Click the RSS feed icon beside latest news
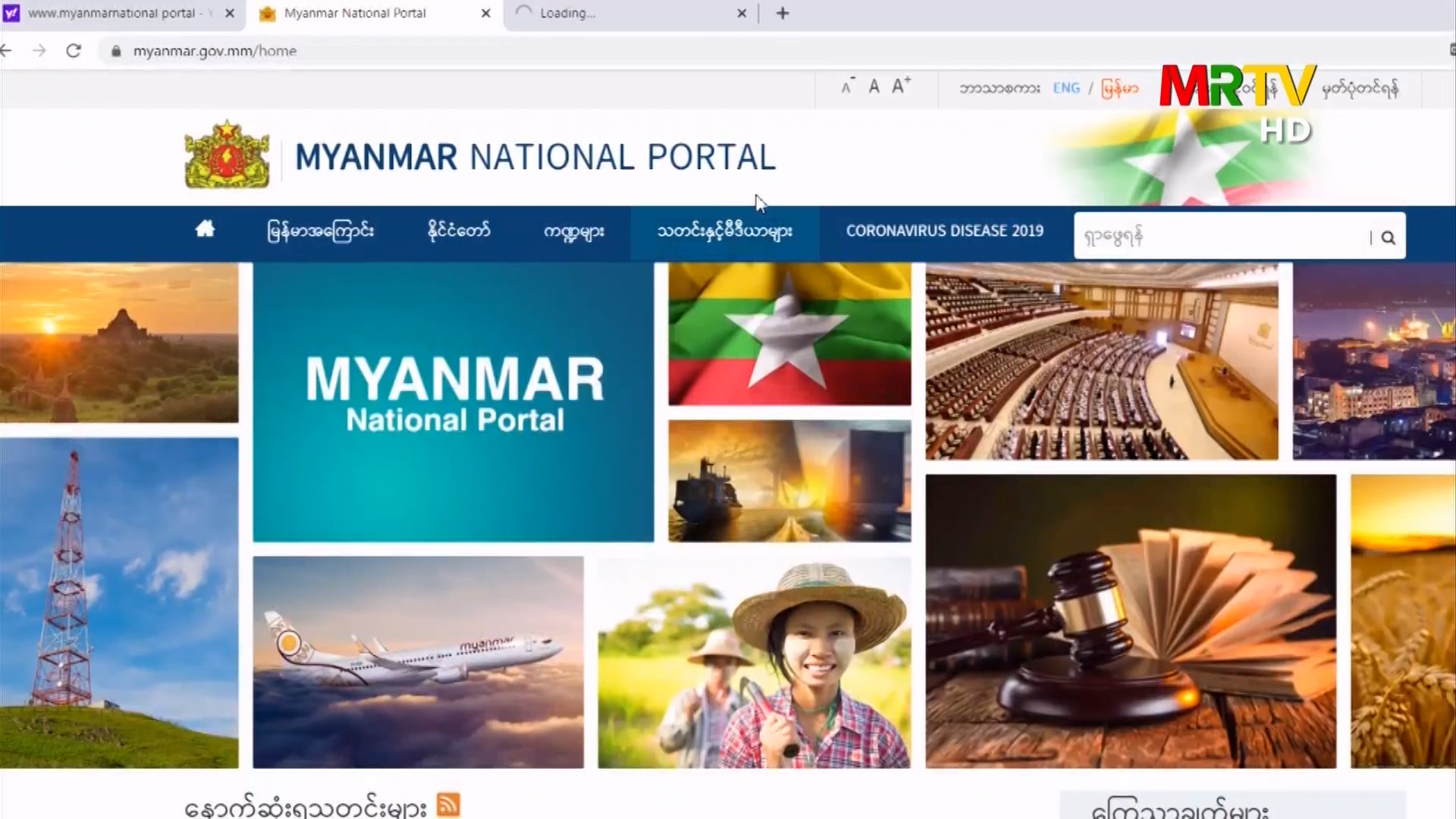1456x819 pixels. (447, 805)
